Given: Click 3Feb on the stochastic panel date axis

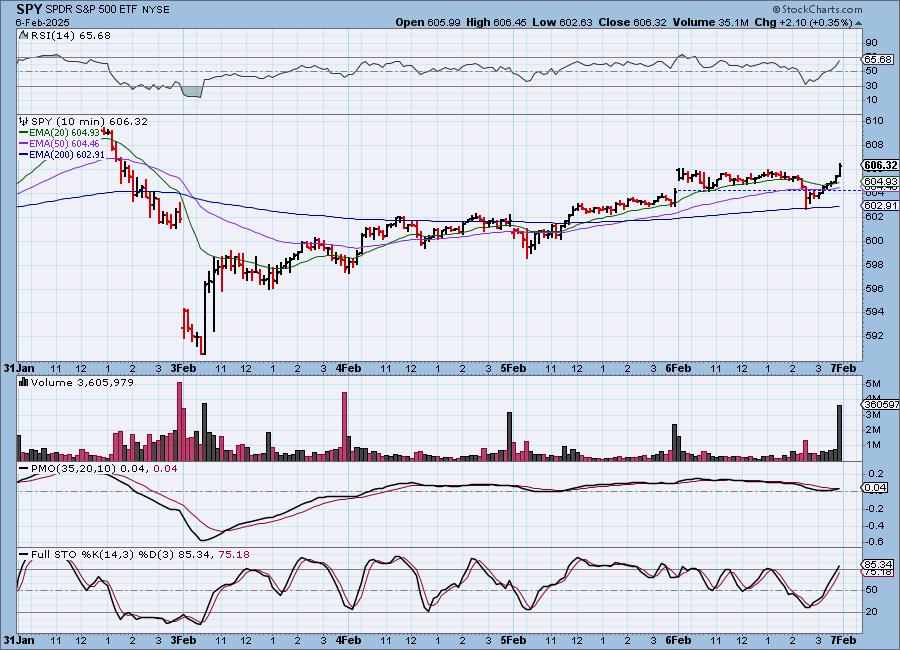Looking at the screenshot, I should (x=184, y=640).
